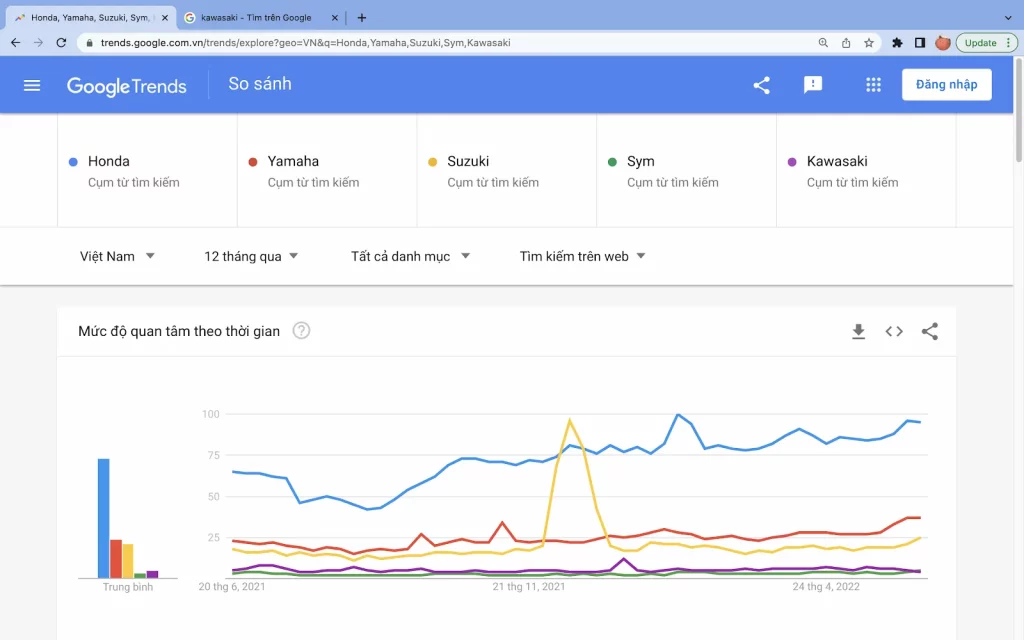
Task: Open embed code for the chart
Action: point(894,331)
